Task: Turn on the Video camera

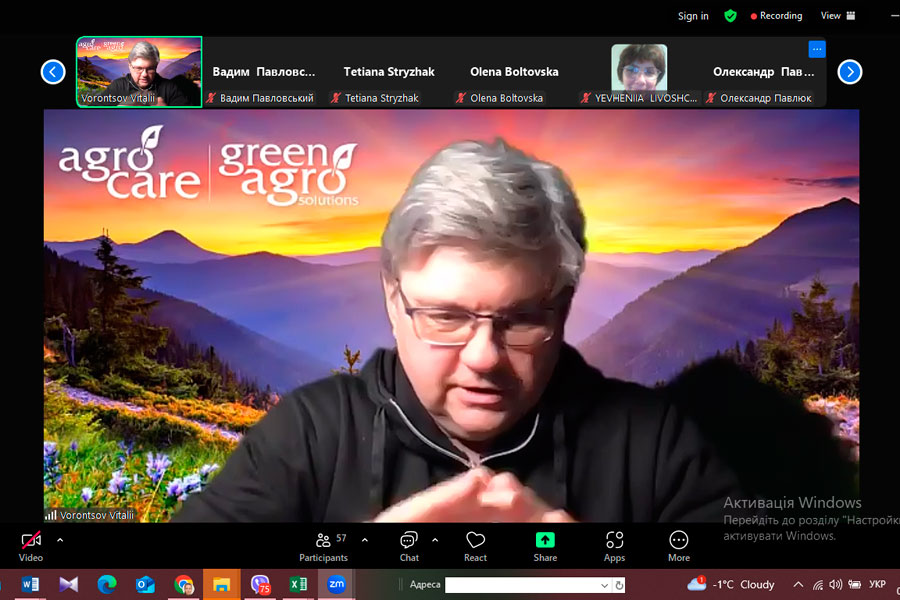Action: coord(31,547)
